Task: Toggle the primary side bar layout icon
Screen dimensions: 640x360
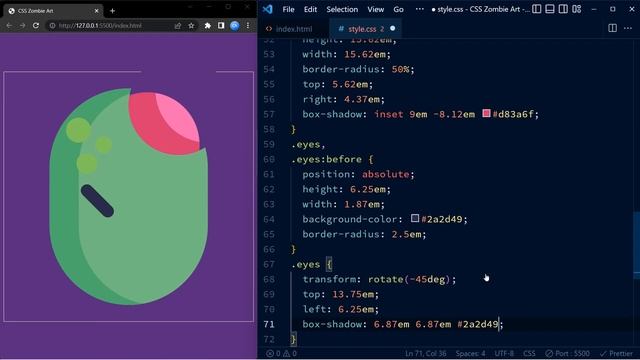Action: coord(537,9)
